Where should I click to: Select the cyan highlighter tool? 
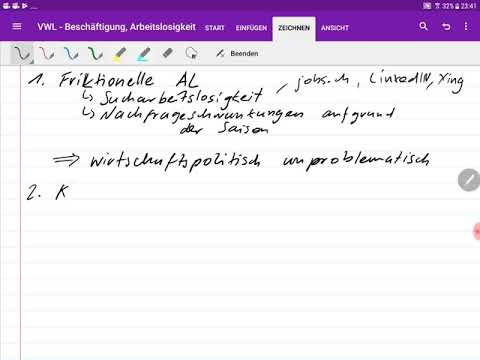tap(144, 54)
